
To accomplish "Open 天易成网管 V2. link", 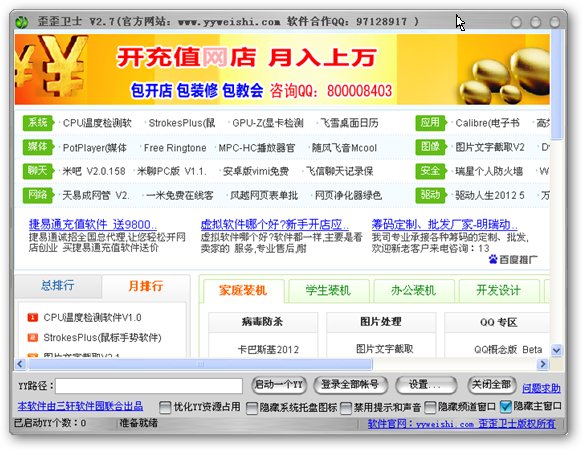I will [x=96, y=196].
